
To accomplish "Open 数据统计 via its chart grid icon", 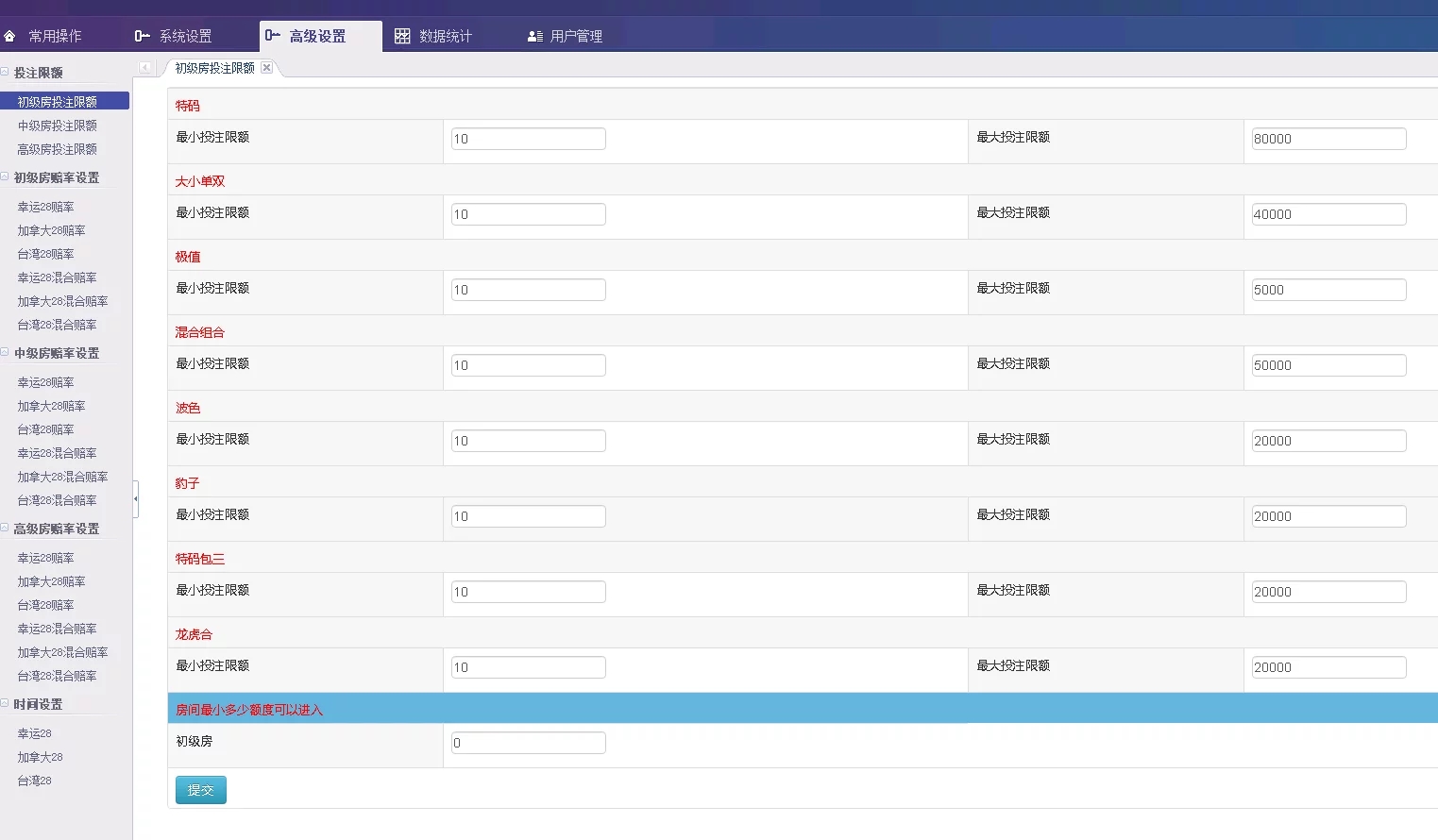I will 402,37.
